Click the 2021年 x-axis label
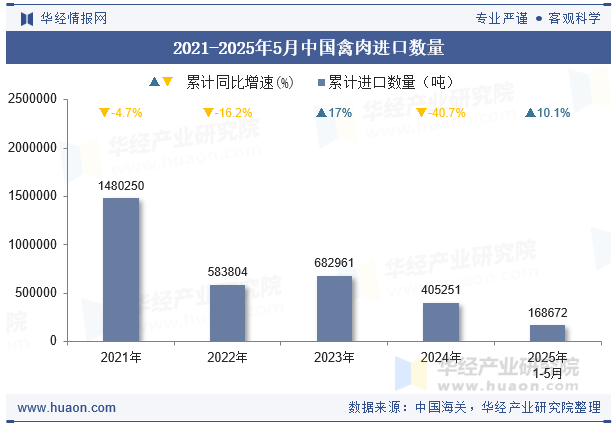Screen dimensions: 615x427 [x=121, y=357]
